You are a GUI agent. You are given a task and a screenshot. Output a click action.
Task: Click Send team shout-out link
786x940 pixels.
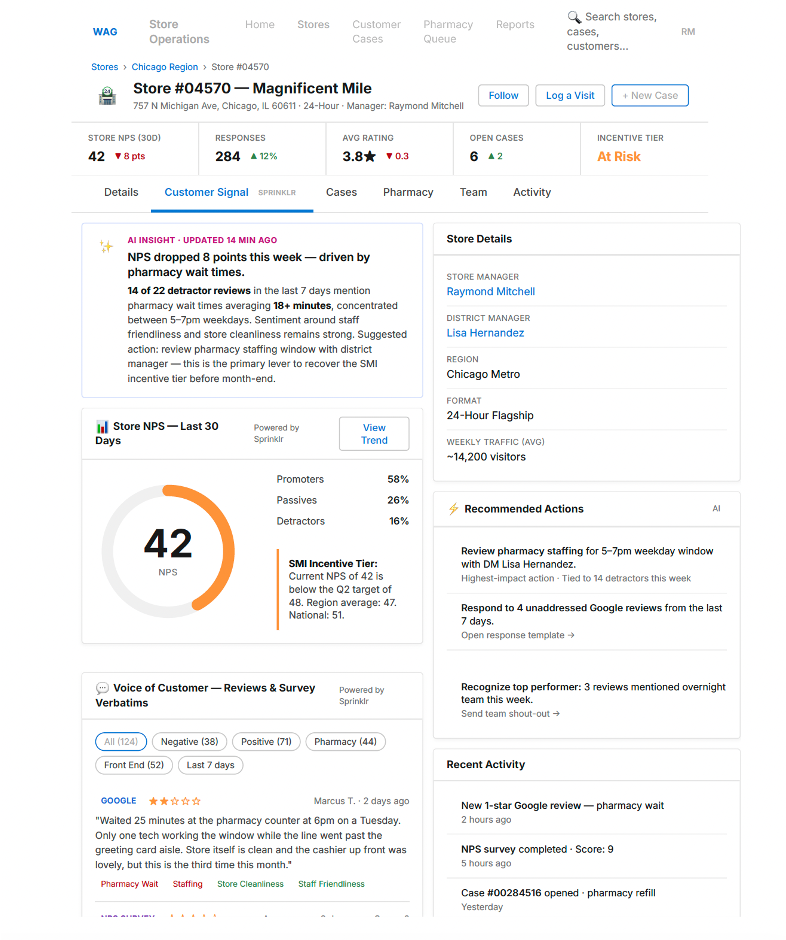510,714
